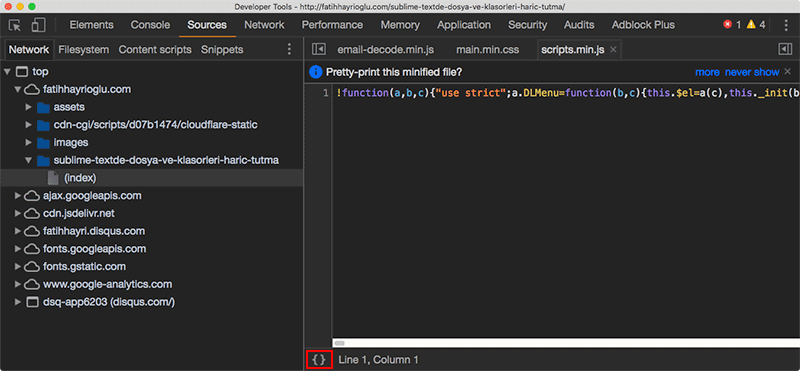Click the 'more' link in the infobar
The height and width of the screenshot is (371, 800).
tap(707, 72)
